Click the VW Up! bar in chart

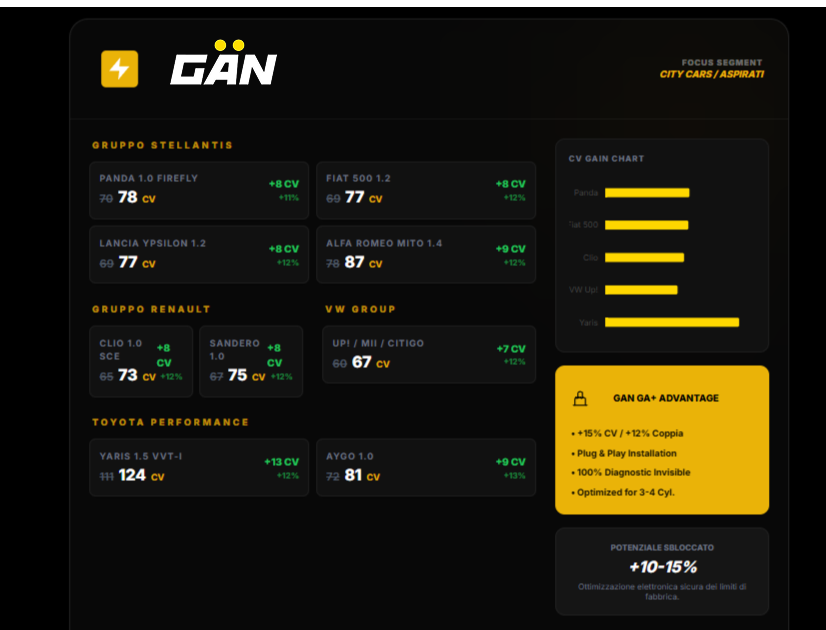point(640,290)
